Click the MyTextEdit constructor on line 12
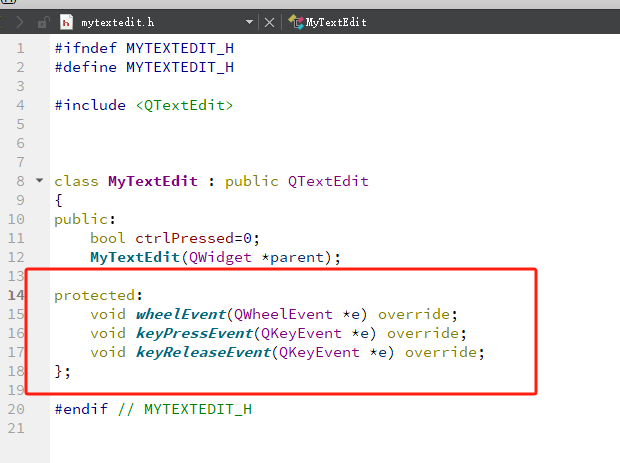 pyautogui.click(x=135, y=257)
